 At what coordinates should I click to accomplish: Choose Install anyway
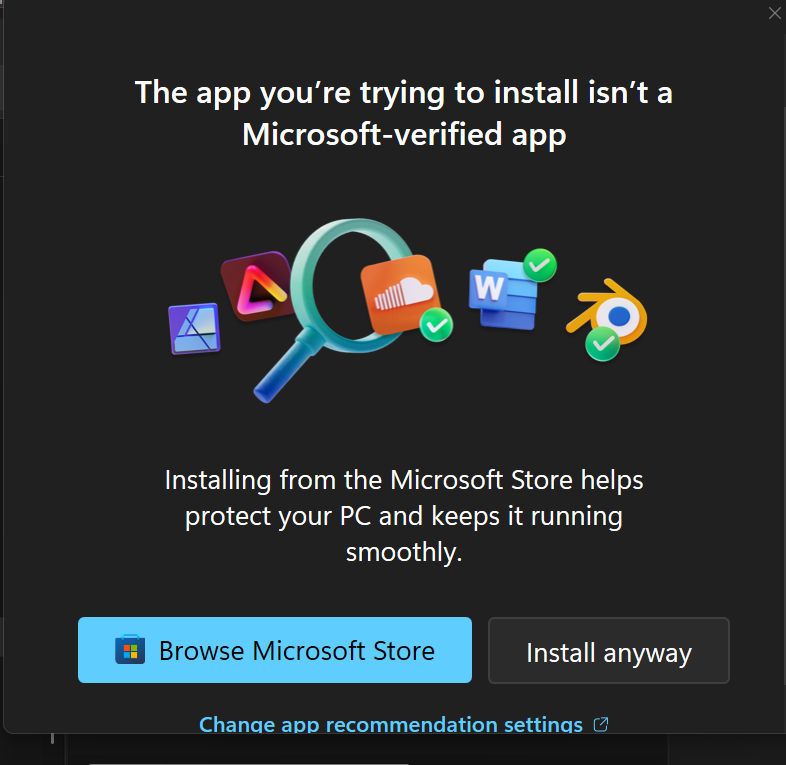click(609, 650)
